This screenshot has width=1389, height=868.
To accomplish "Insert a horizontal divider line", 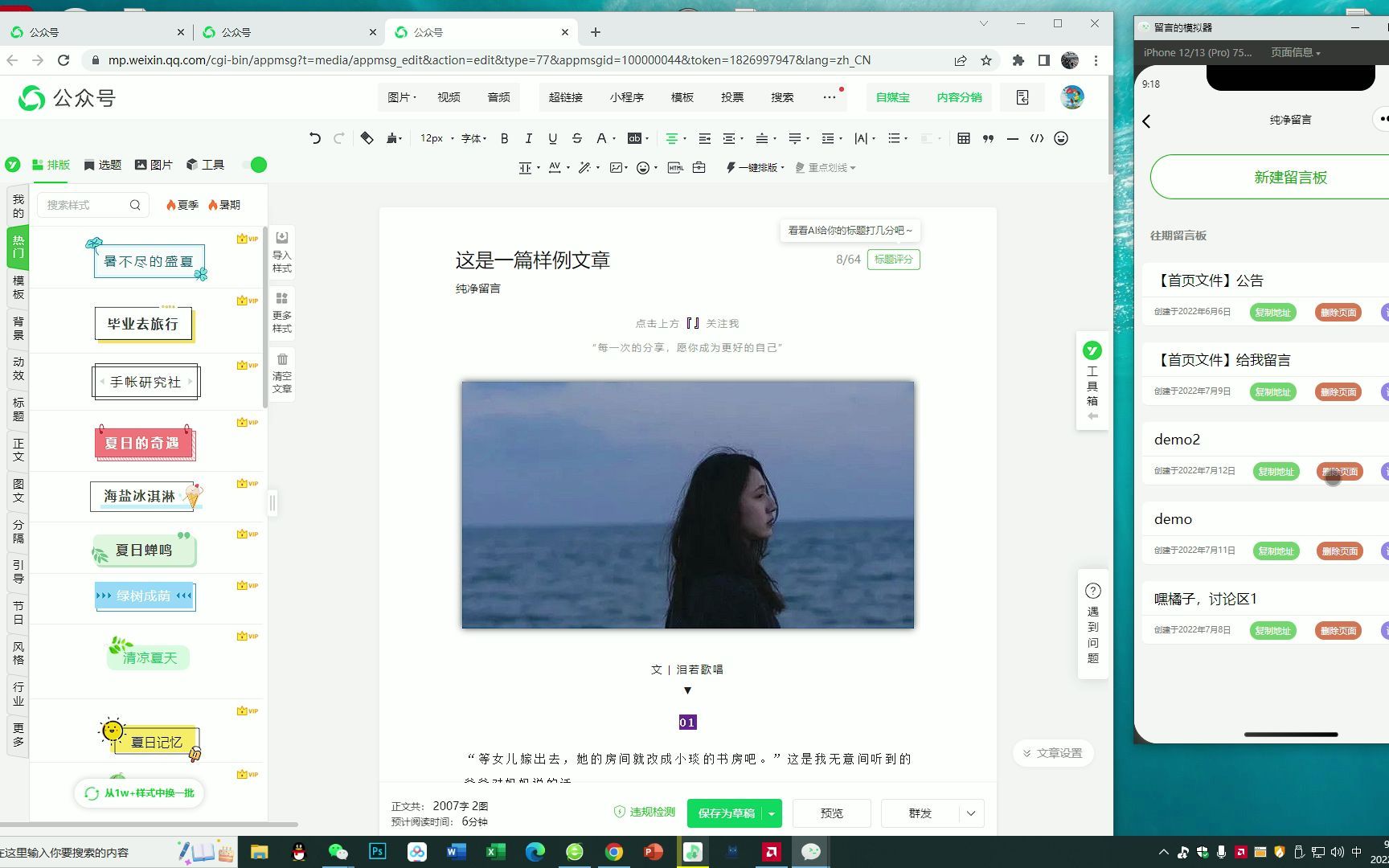I will 1013,138.
